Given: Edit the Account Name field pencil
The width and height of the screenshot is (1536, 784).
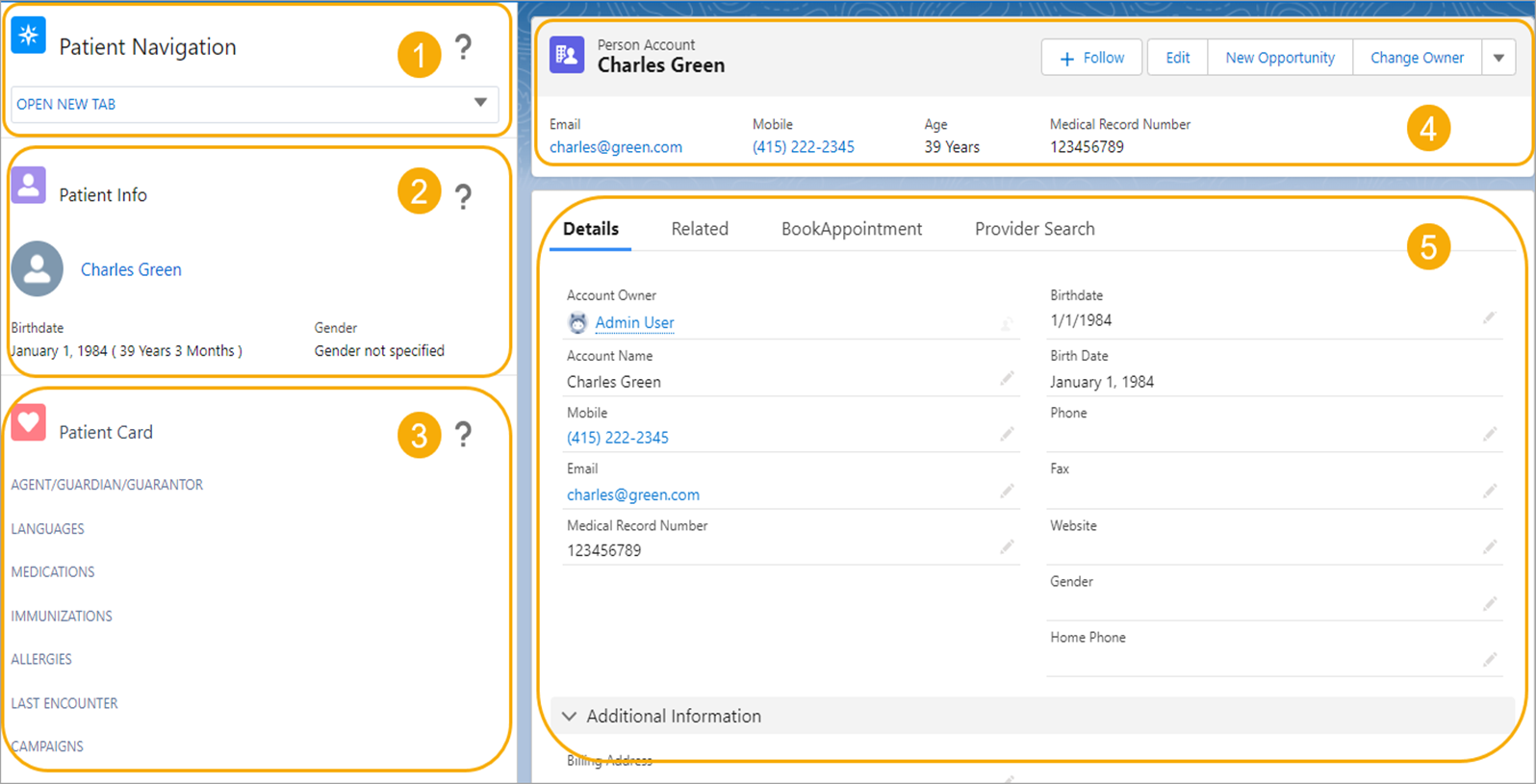Looking at the screenshot, I should tap(1007, 379).
